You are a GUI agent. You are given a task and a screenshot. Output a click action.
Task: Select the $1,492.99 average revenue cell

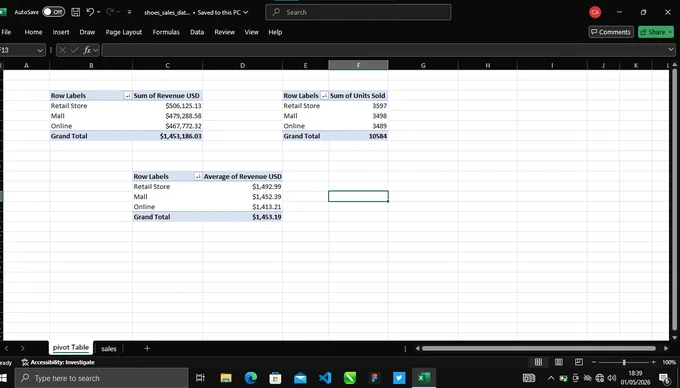coord(242,187)
